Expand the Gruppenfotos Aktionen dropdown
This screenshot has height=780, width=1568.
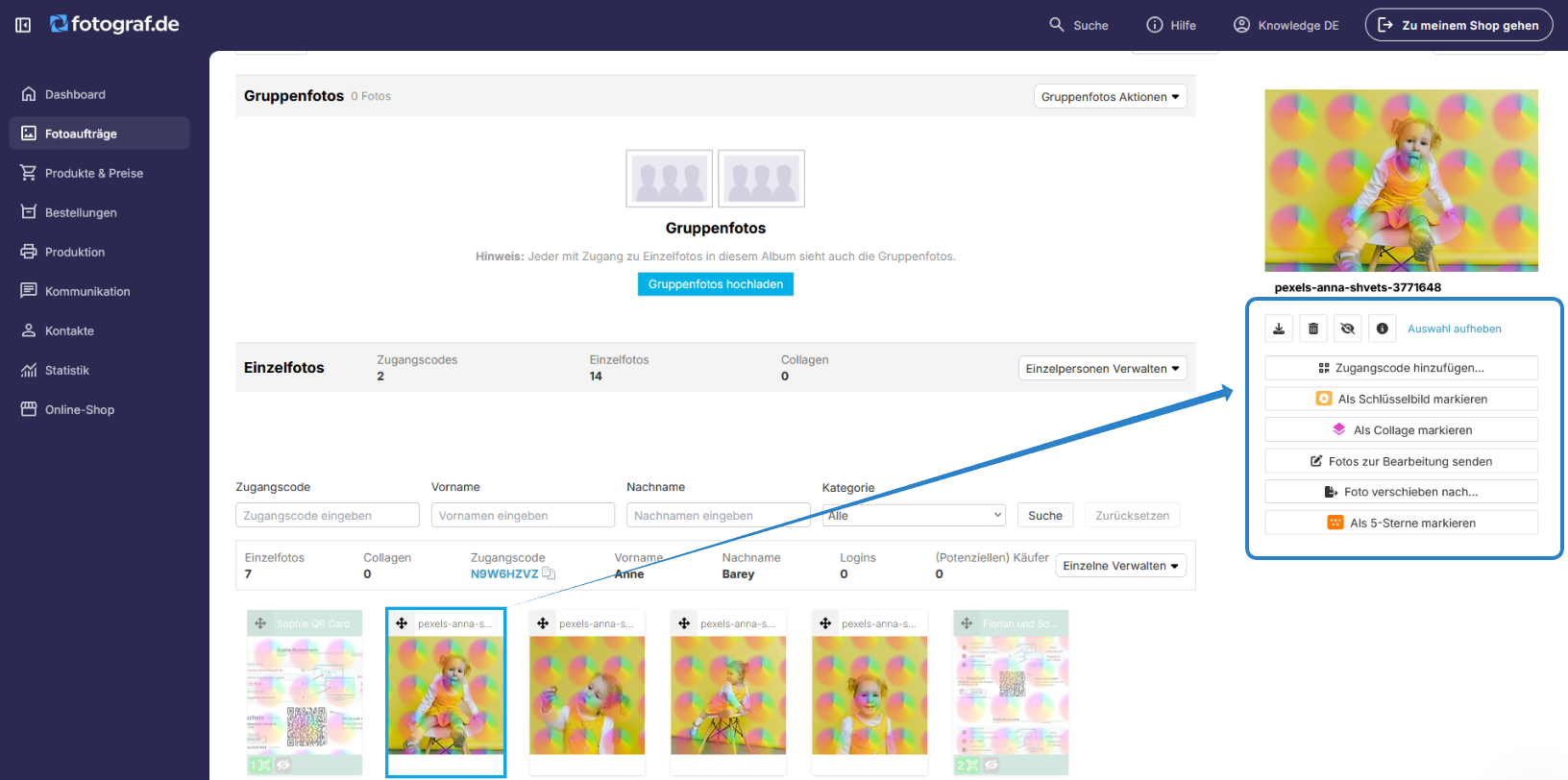coord(1111,97)
